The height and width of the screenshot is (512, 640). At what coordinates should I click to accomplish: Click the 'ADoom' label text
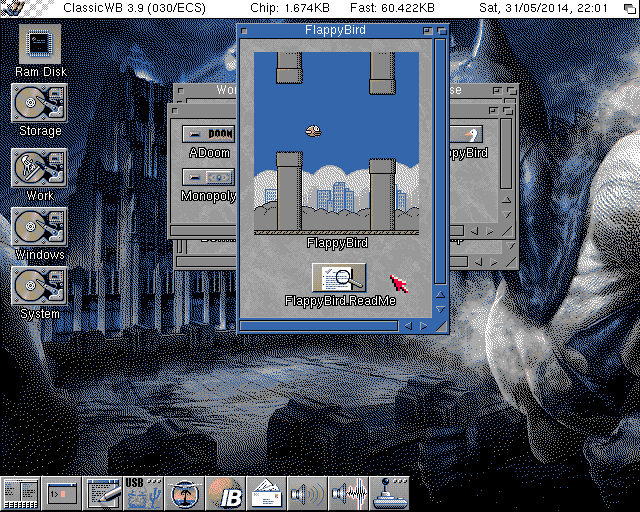point(209,153)
